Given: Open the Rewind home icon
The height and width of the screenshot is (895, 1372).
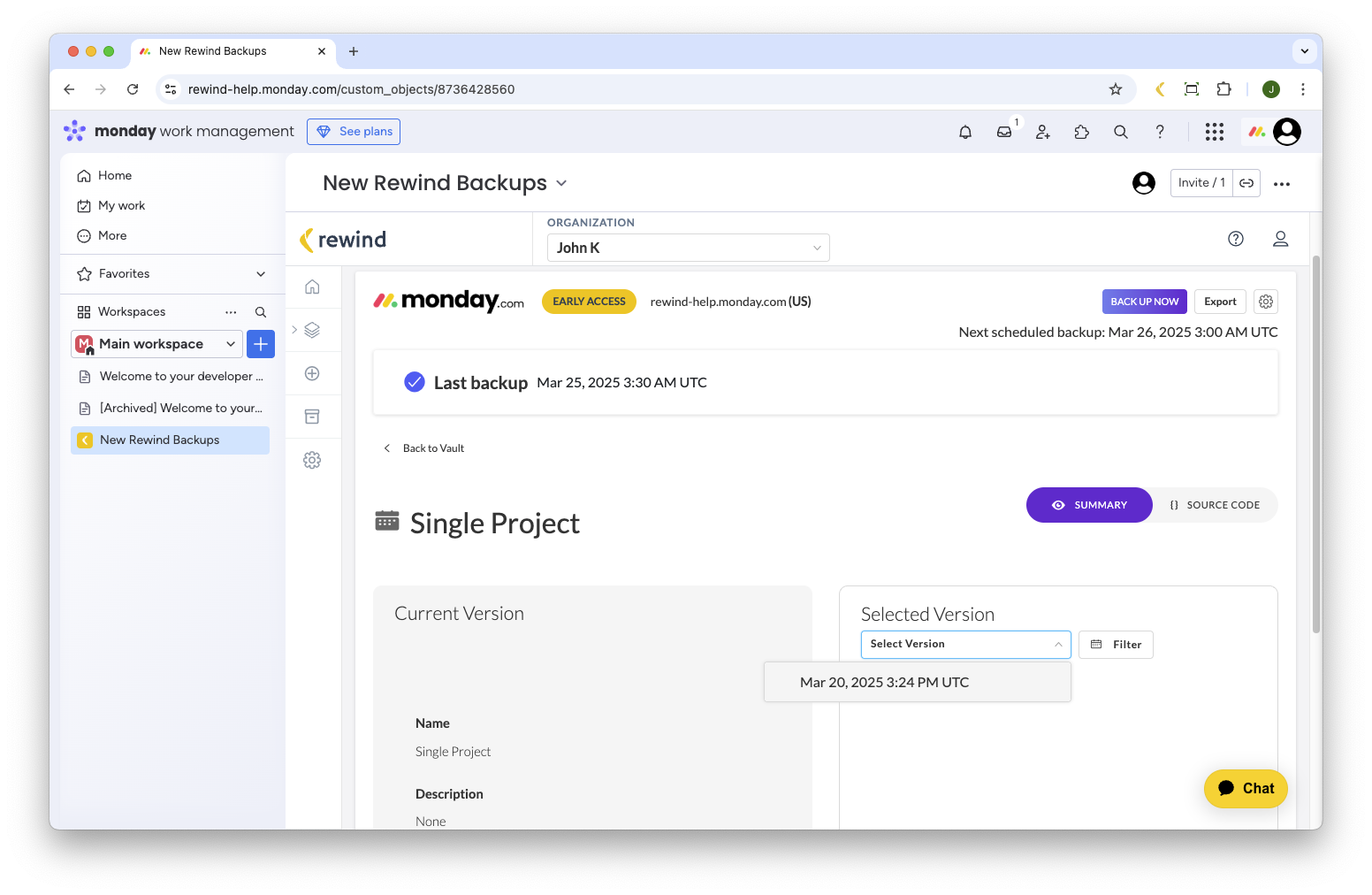Looking at the screenshot, I should click(x=312, y=287).
